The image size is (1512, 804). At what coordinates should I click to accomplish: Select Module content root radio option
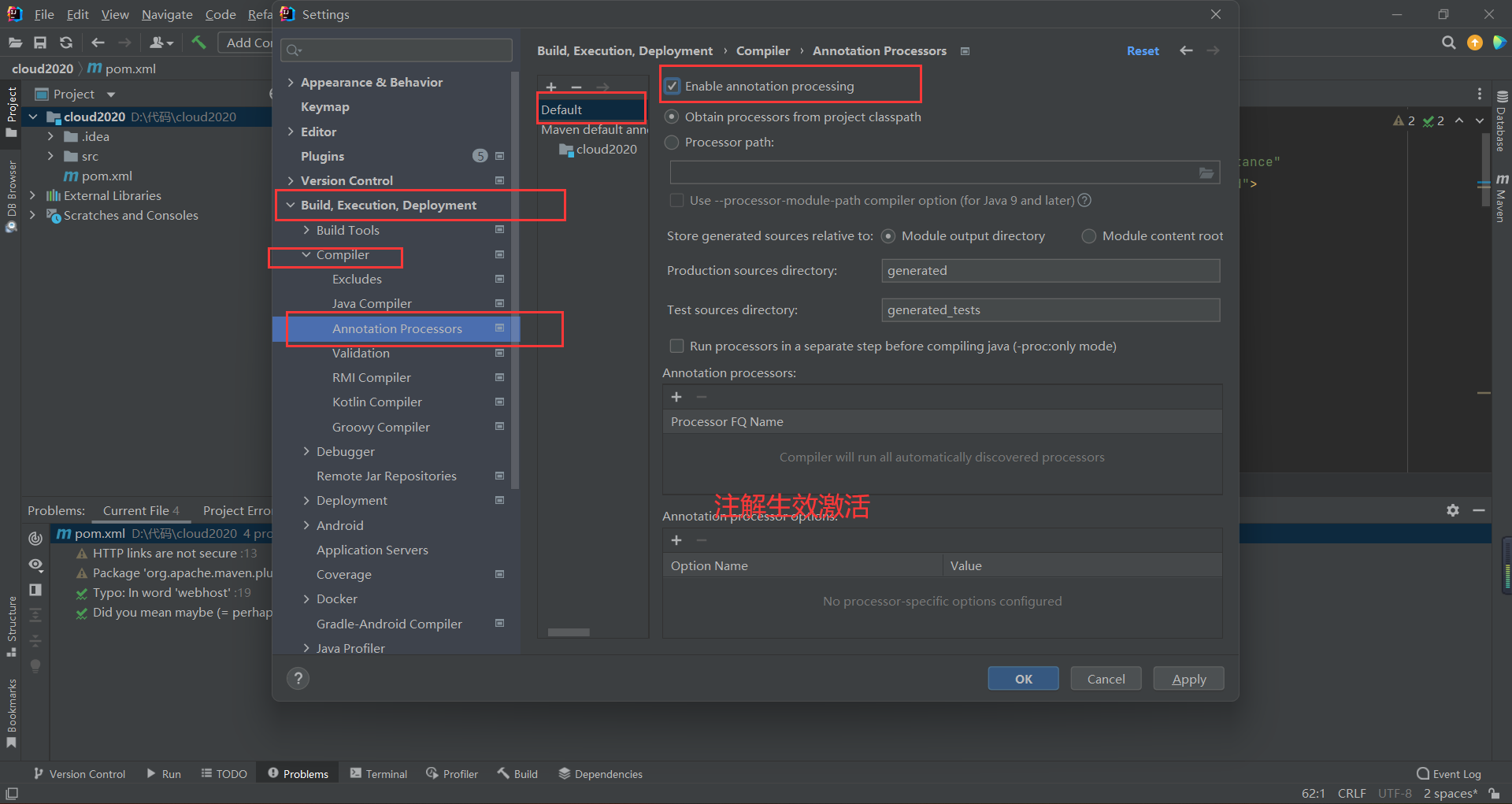(x=1088, y=236)
